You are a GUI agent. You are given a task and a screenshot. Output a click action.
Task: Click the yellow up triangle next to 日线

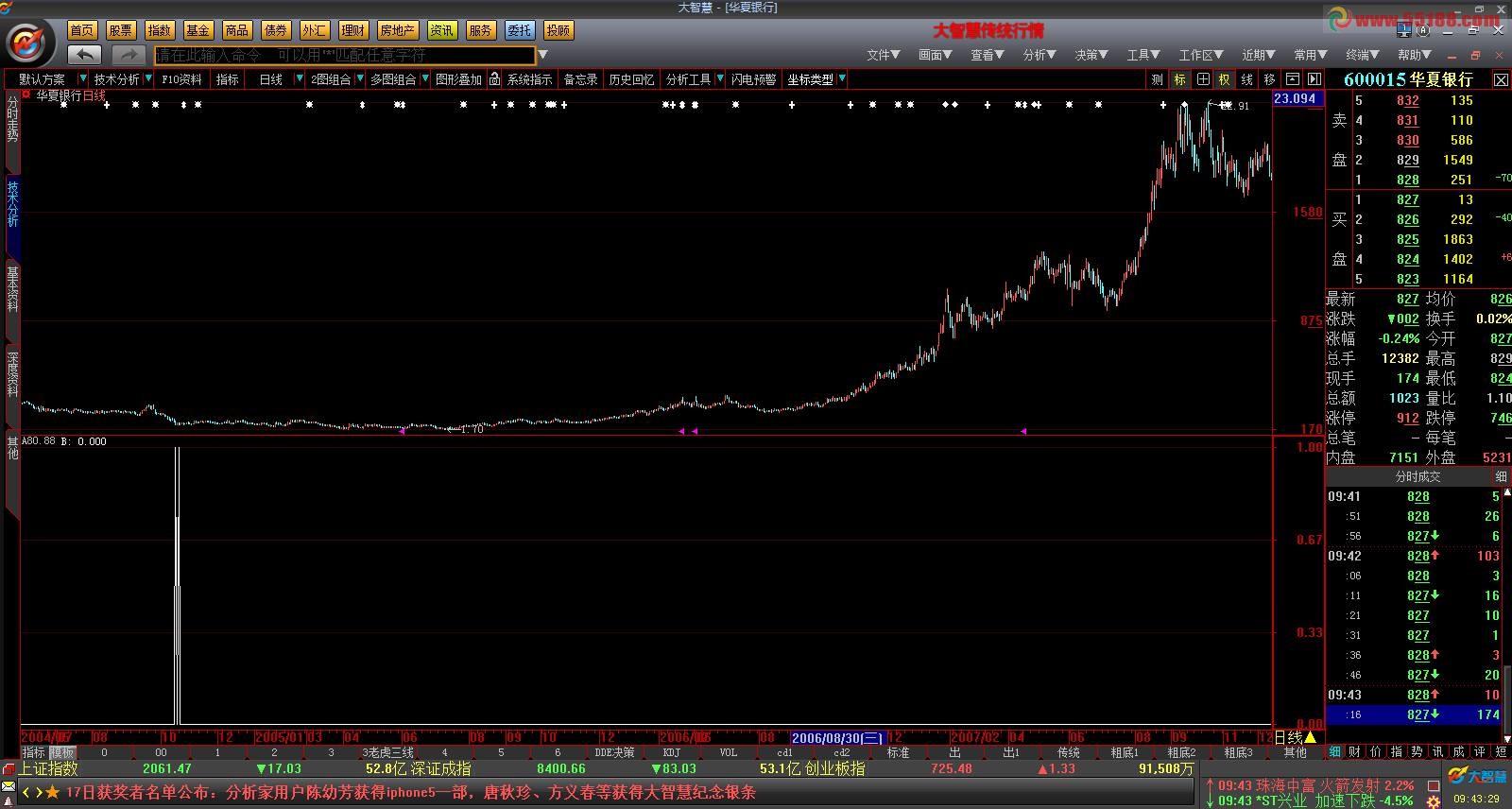(1310, 737)
